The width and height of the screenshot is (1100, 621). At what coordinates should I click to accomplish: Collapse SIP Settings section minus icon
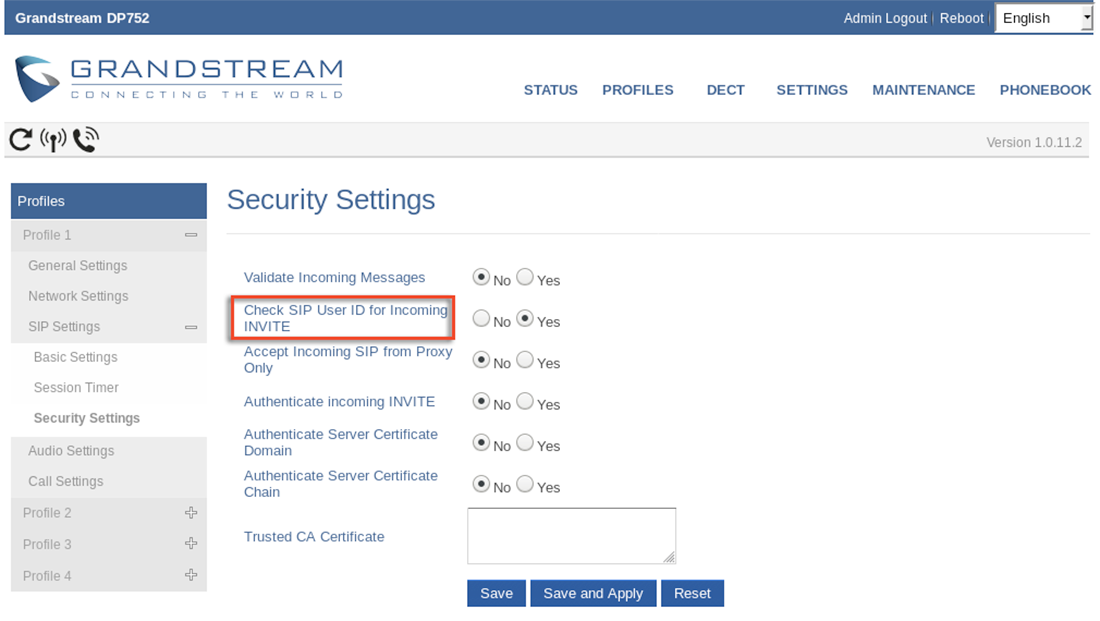[191, 327]
